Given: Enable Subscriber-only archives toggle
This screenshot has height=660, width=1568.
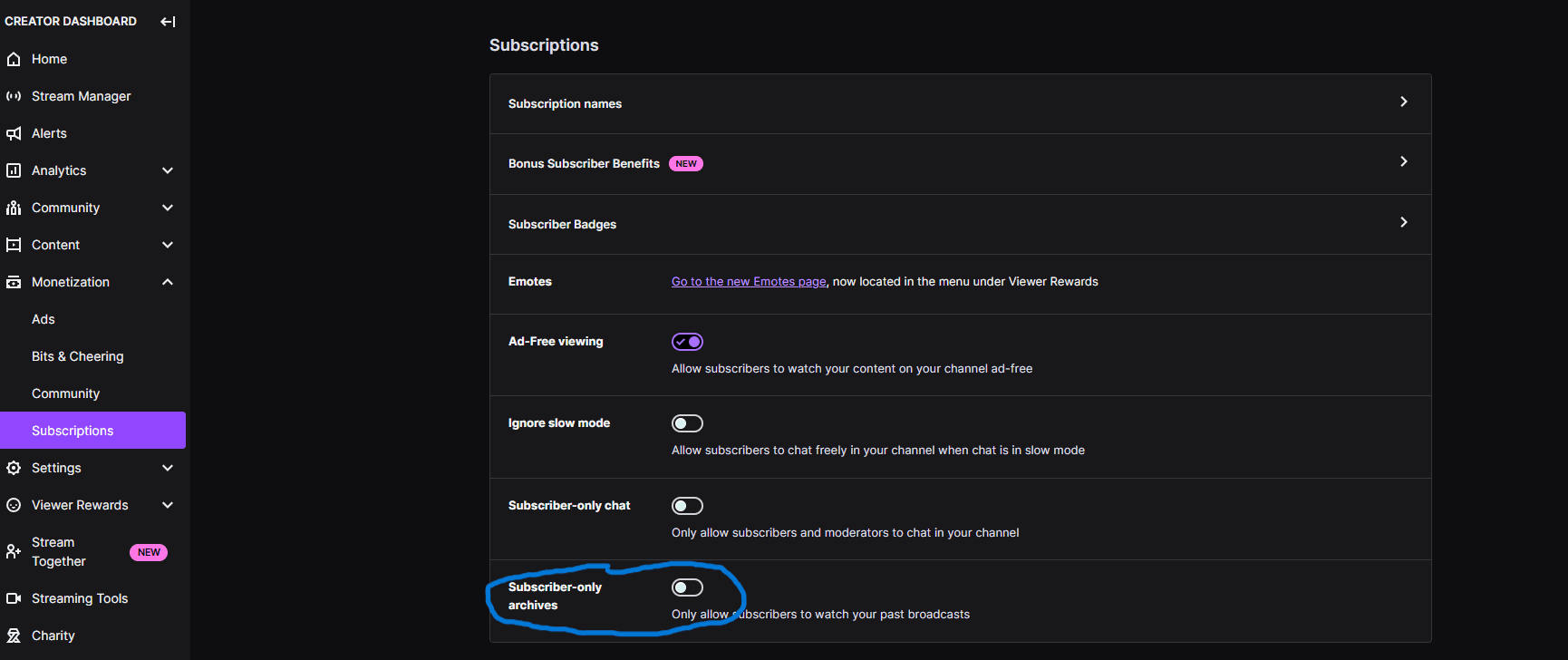Looking at the screenshot, I should pos(687,587).
